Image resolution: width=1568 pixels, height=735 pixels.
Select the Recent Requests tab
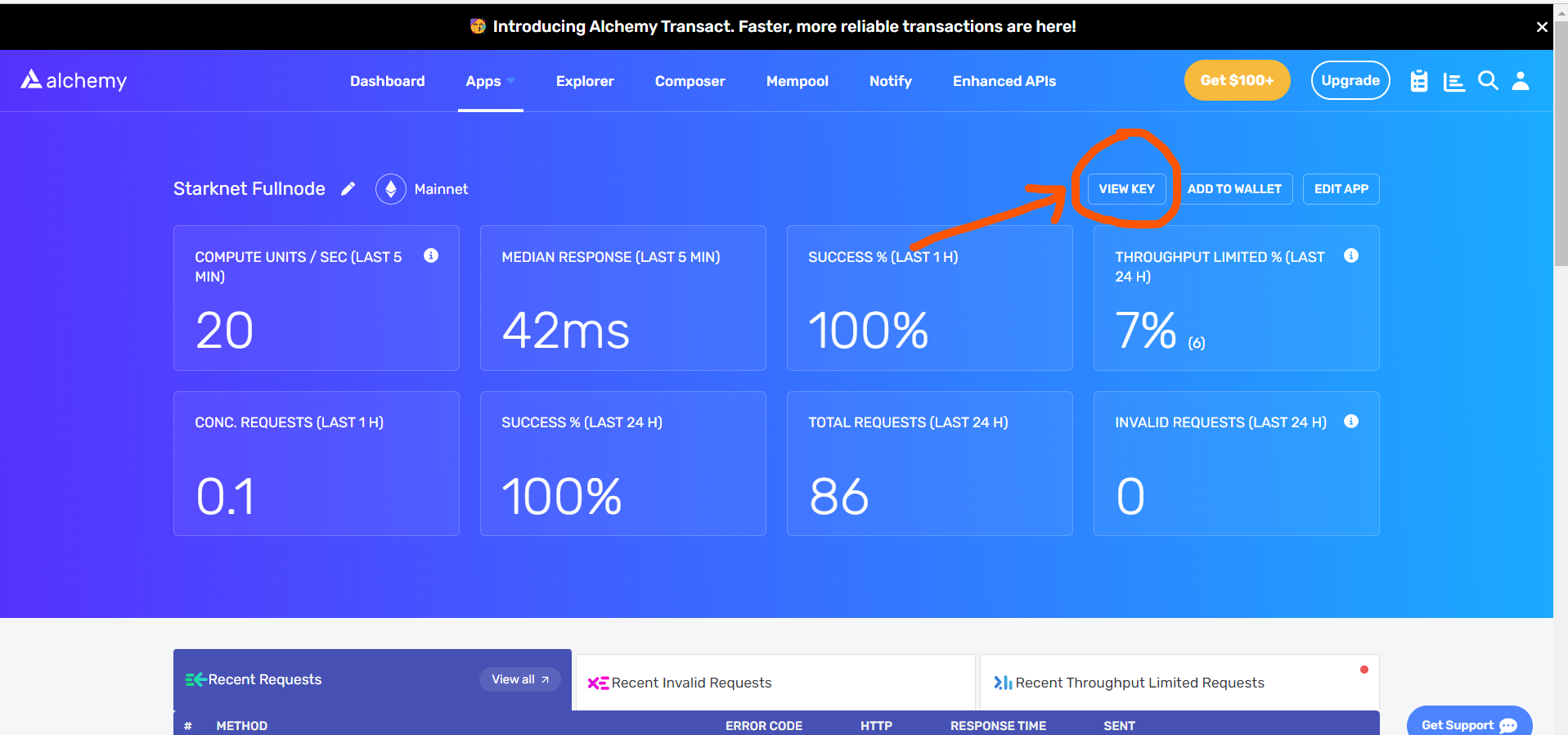372,679
